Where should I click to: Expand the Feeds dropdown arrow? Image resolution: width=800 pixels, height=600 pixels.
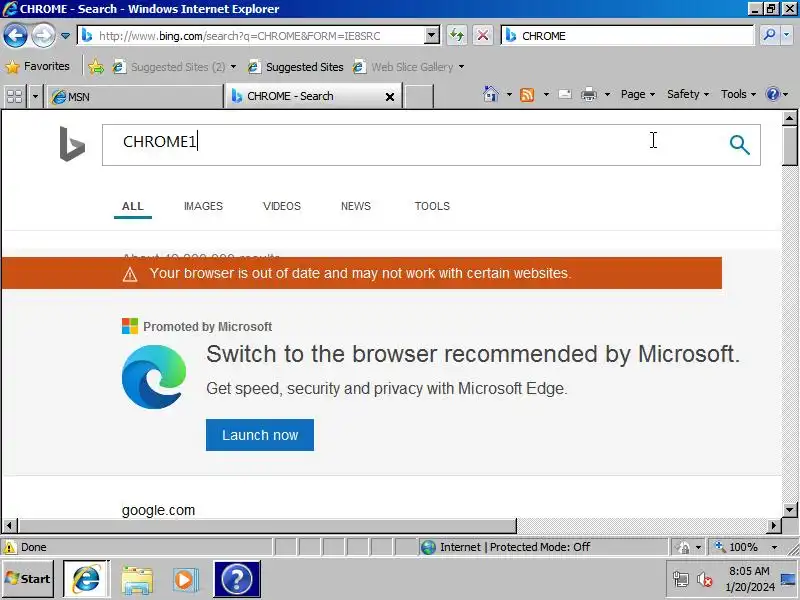coord(546,94)
